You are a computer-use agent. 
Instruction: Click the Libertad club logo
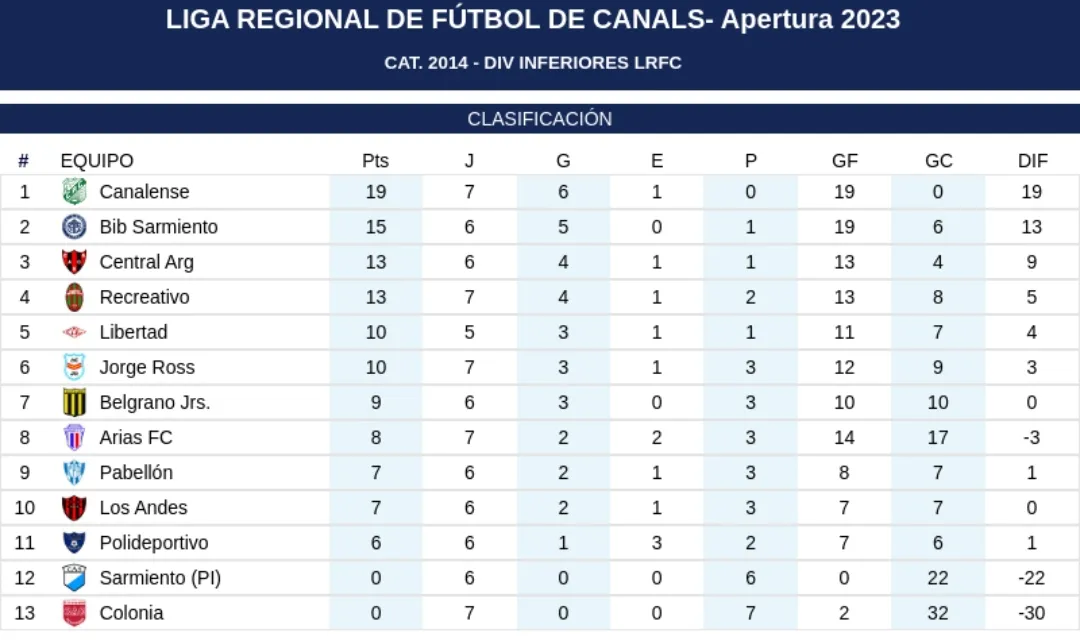(x=75, y=332)
